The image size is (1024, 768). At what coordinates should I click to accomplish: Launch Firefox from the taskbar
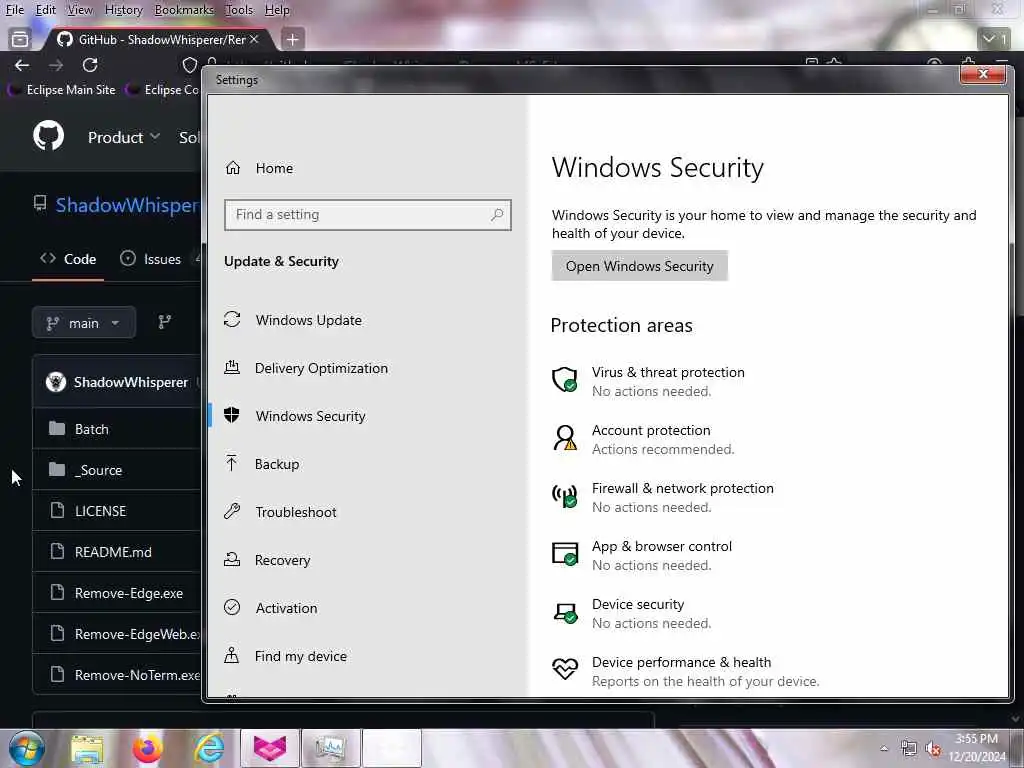[148, 748]
